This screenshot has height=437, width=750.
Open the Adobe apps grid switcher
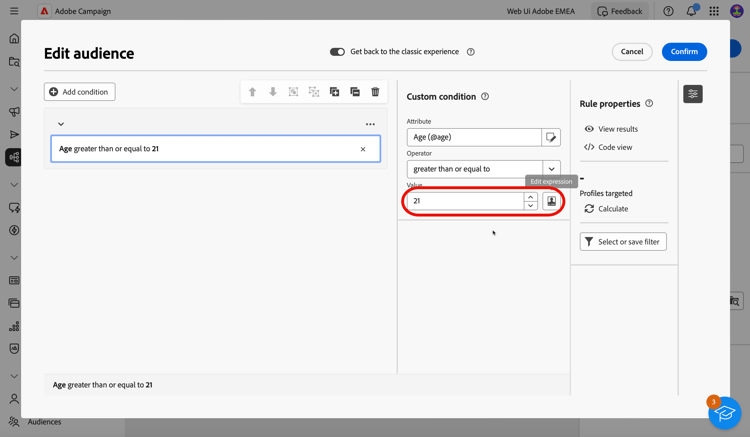pyautogui.click(x=714, y=11)
